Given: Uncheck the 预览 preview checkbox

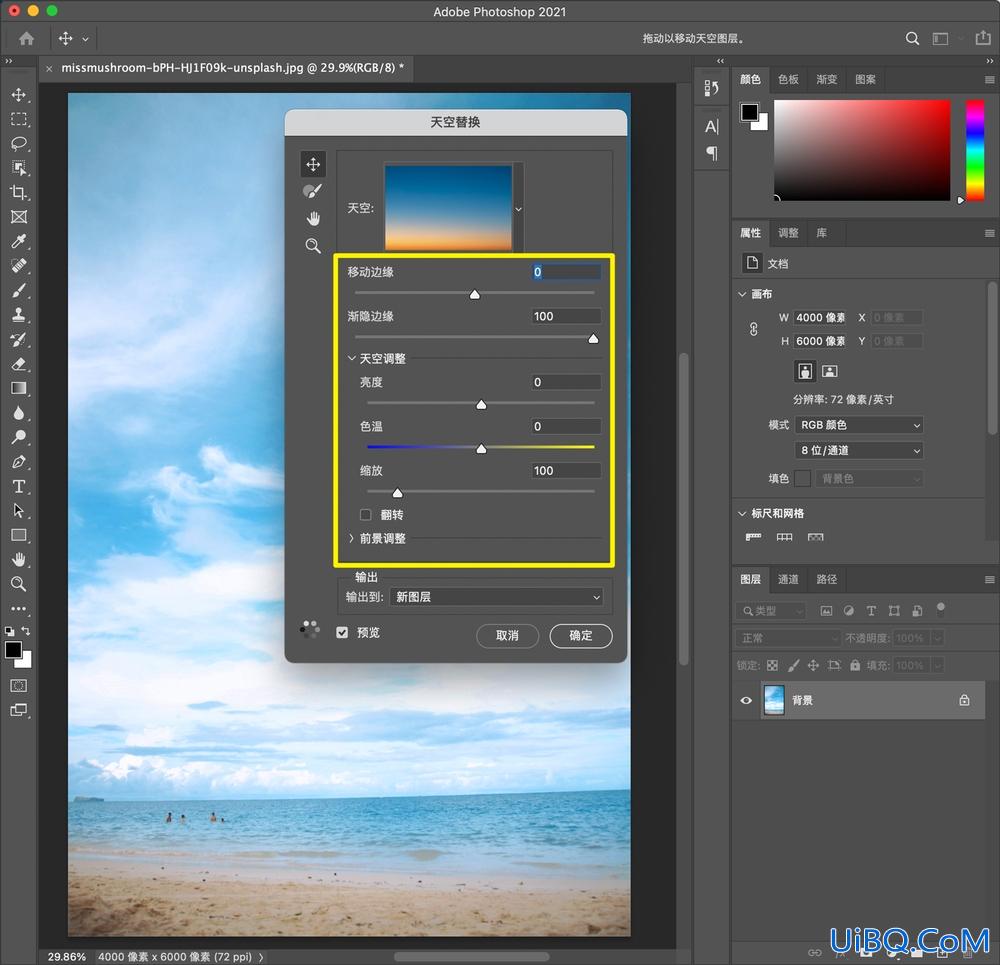Looking at the screenshot, I should pyautogui.click(x=342, y=632).
